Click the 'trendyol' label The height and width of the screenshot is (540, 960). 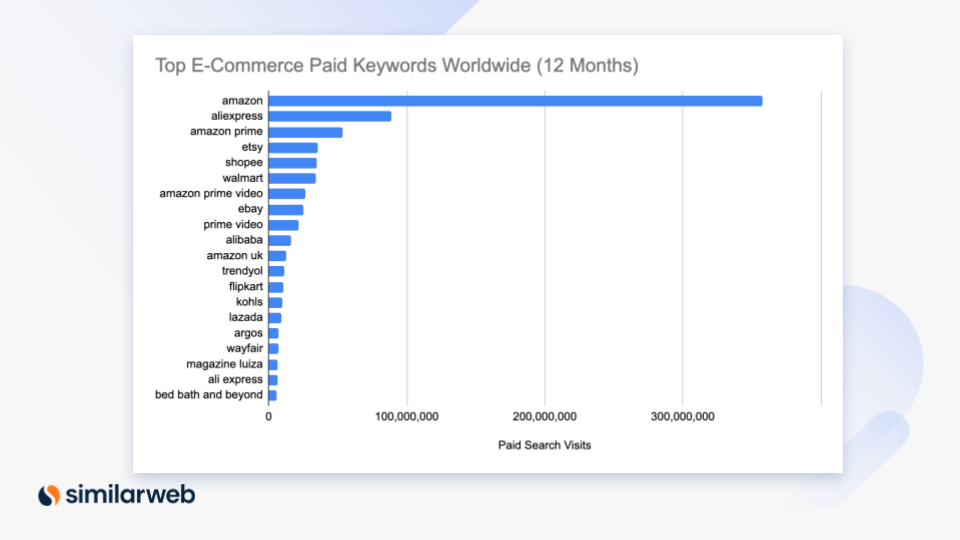[x=242, y=271]
